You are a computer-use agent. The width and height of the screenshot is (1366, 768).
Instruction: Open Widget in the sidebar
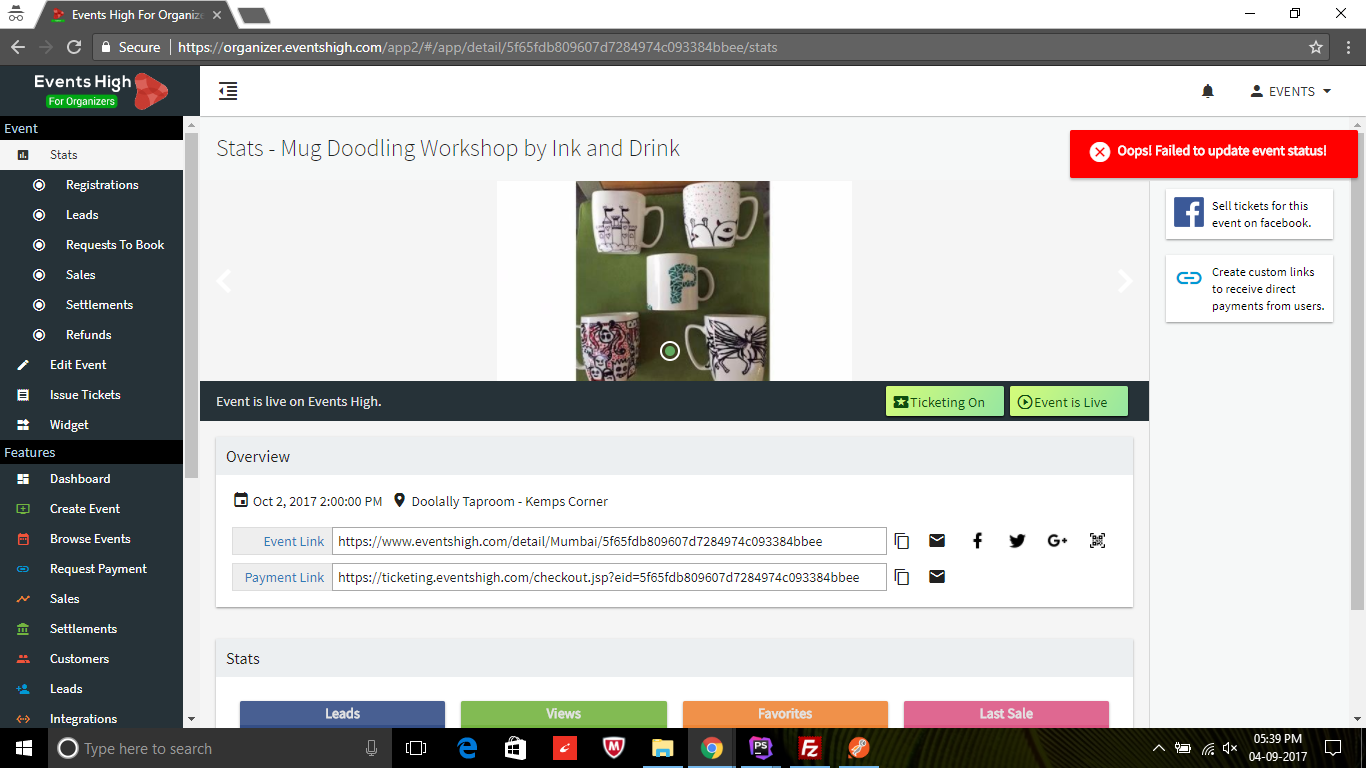[92, 425]
